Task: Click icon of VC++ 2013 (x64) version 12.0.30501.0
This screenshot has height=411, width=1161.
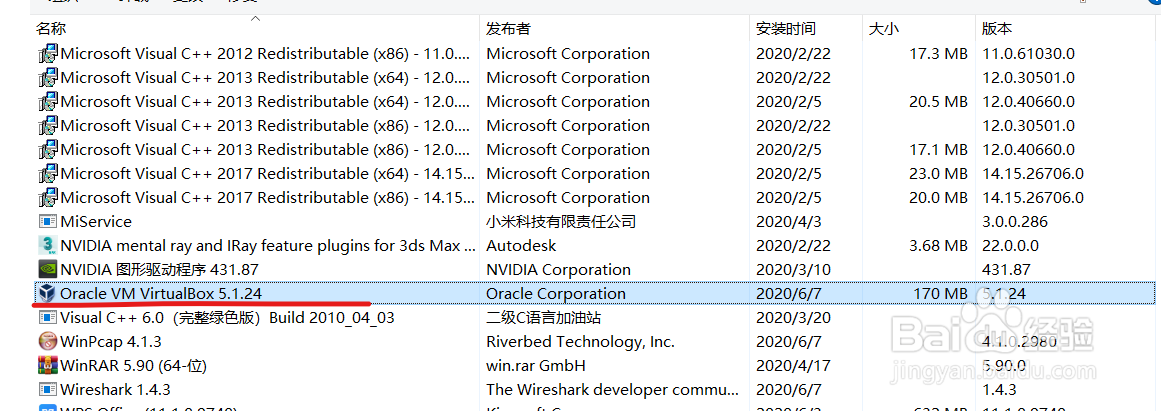Action: (x=47, y=78)
